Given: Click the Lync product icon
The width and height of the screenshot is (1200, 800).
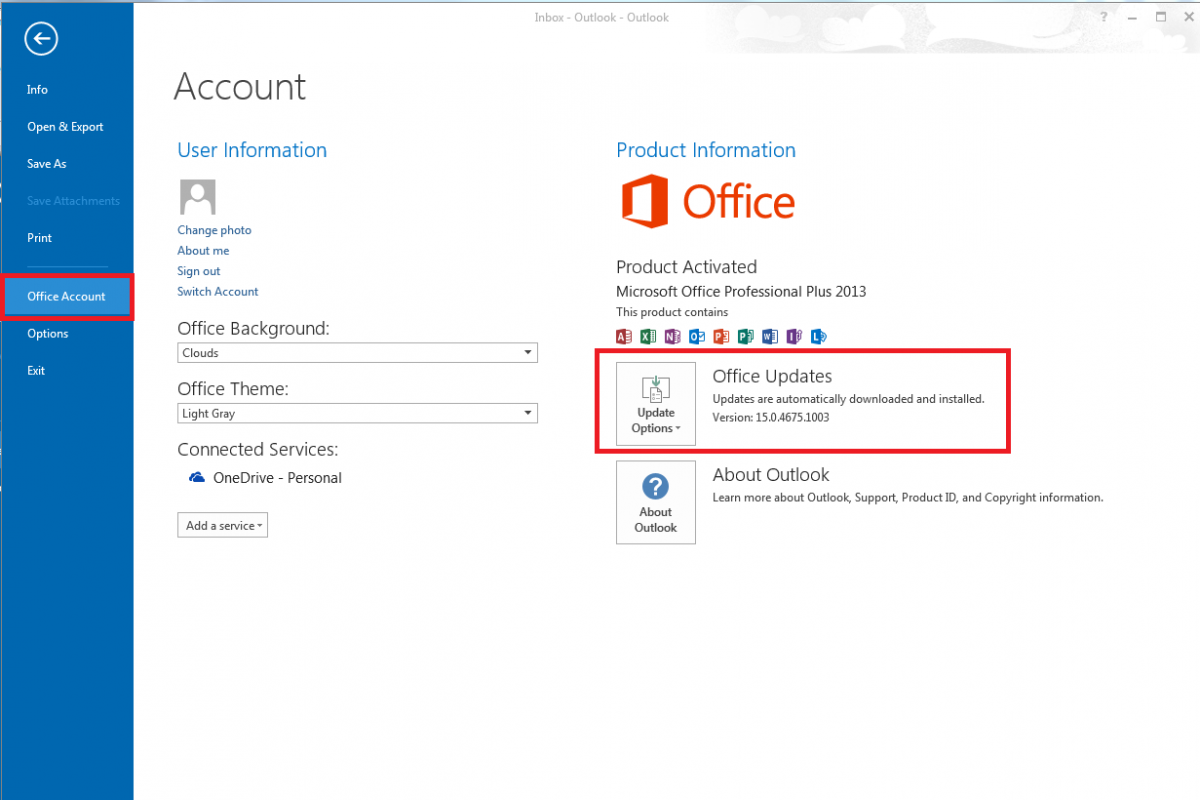Looking at the screenshot, I should [818, 336].
